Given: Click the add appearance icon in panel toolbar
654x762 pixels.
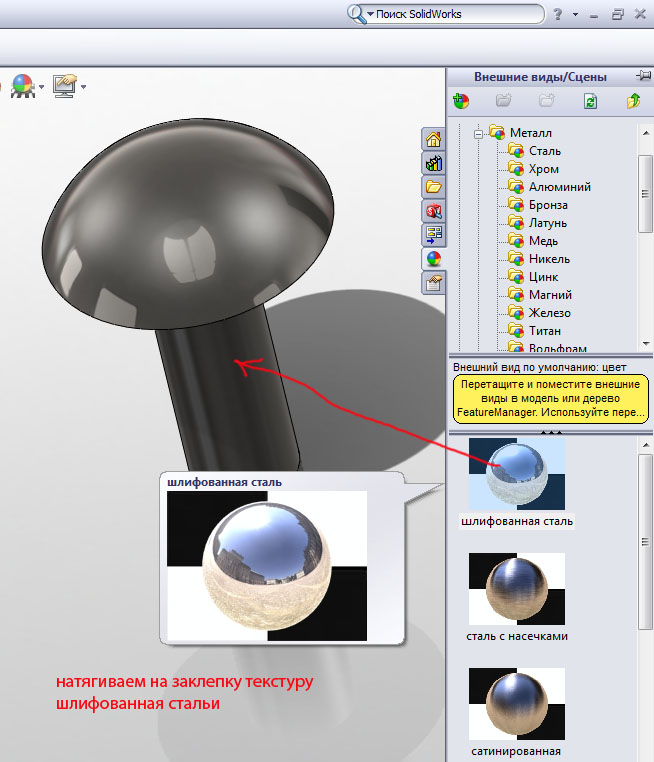Looking at the screenshot, I should [x=461, y=101].
